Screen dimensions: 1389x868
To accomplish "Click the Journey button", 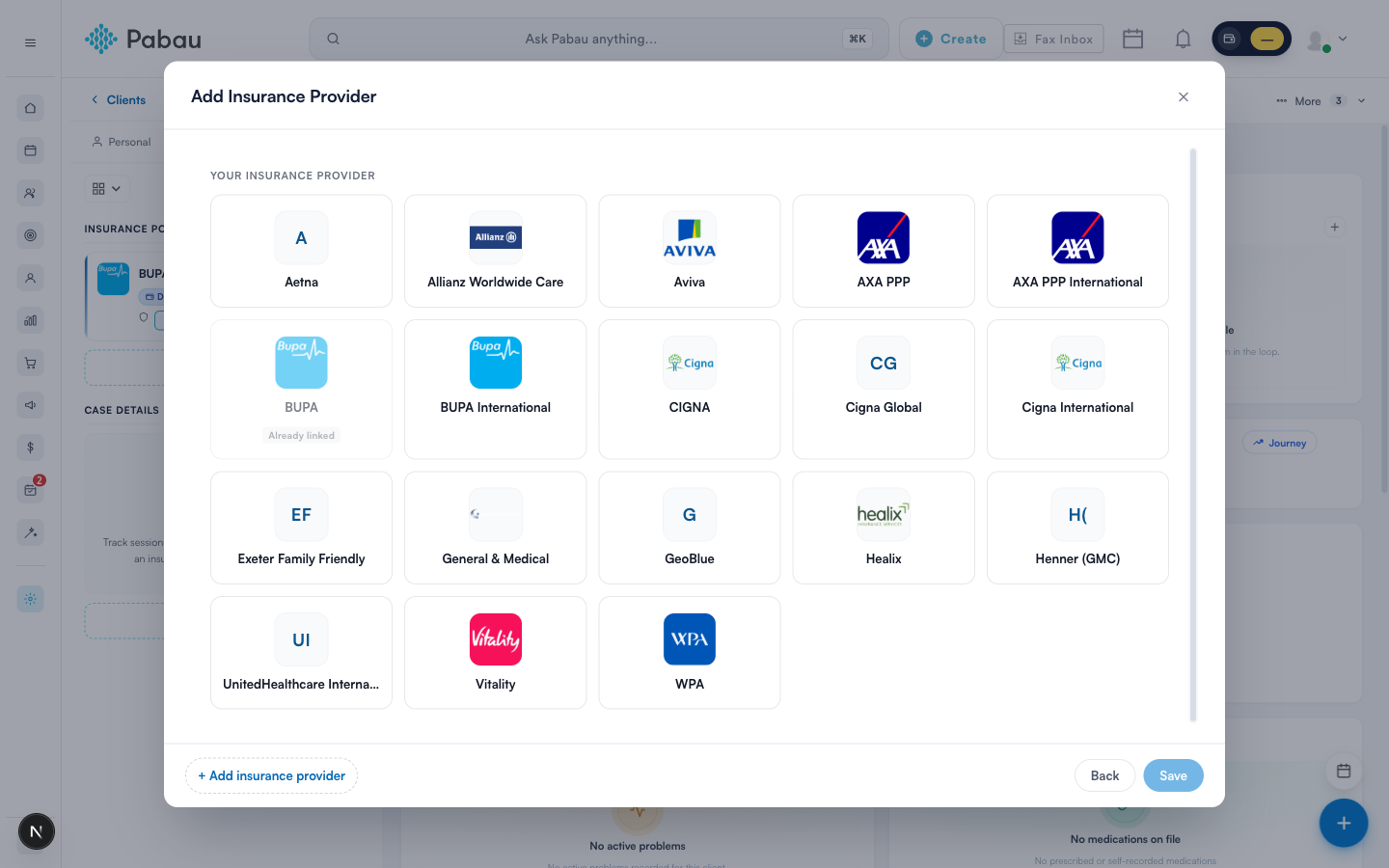I will pyautogui.click(x=1279, y=443).
